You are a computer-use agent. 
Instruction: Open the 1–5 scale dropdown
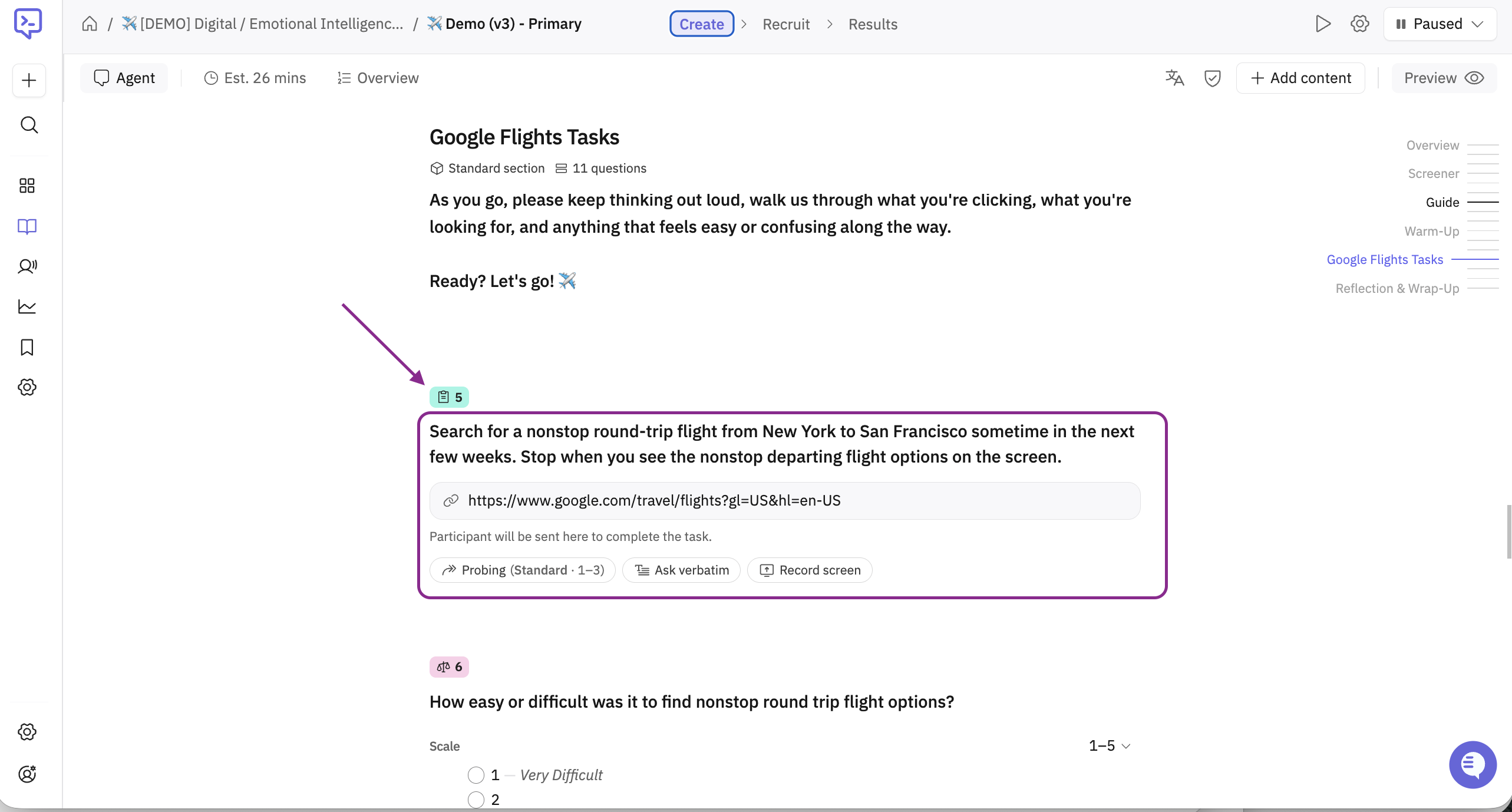point(1110,745)
